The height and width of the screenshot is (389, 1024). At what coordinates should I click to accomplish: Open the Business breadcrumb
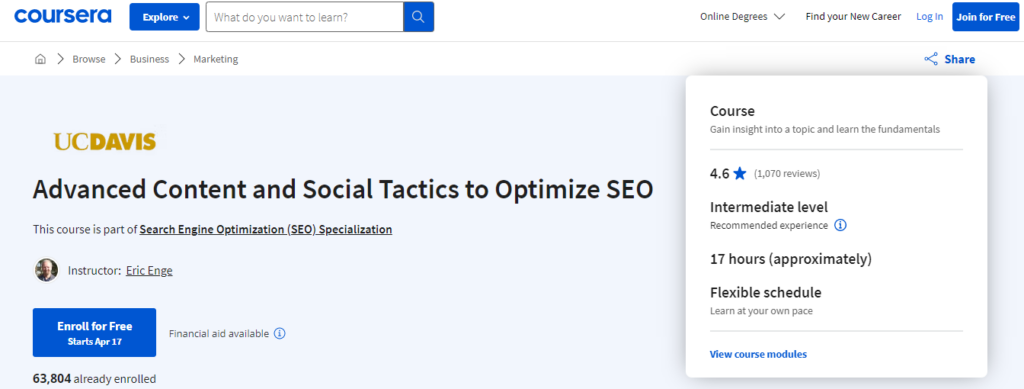[x=149, y=59]
